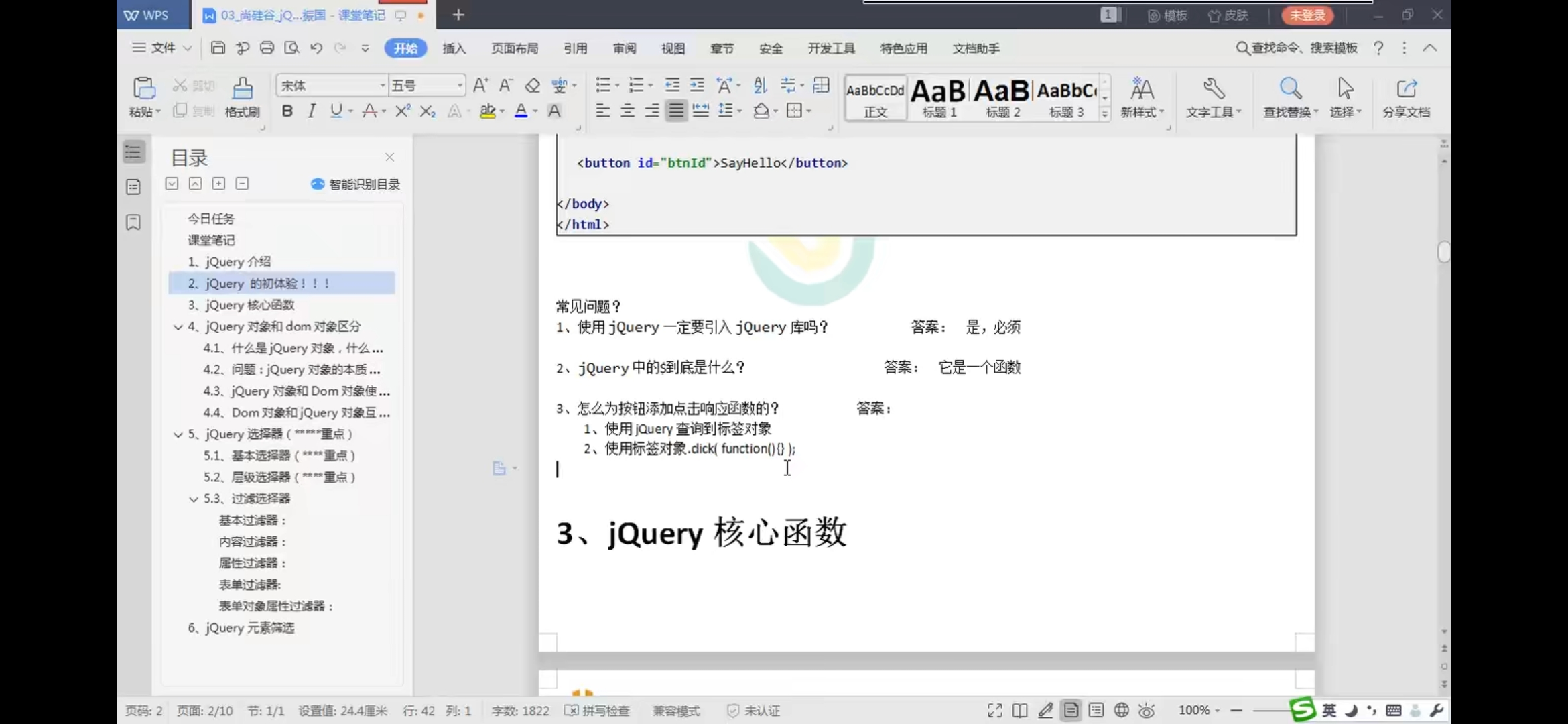Increase paragraph indent
Viewport: 1568px width, 724px height.
tap(697, 85)
